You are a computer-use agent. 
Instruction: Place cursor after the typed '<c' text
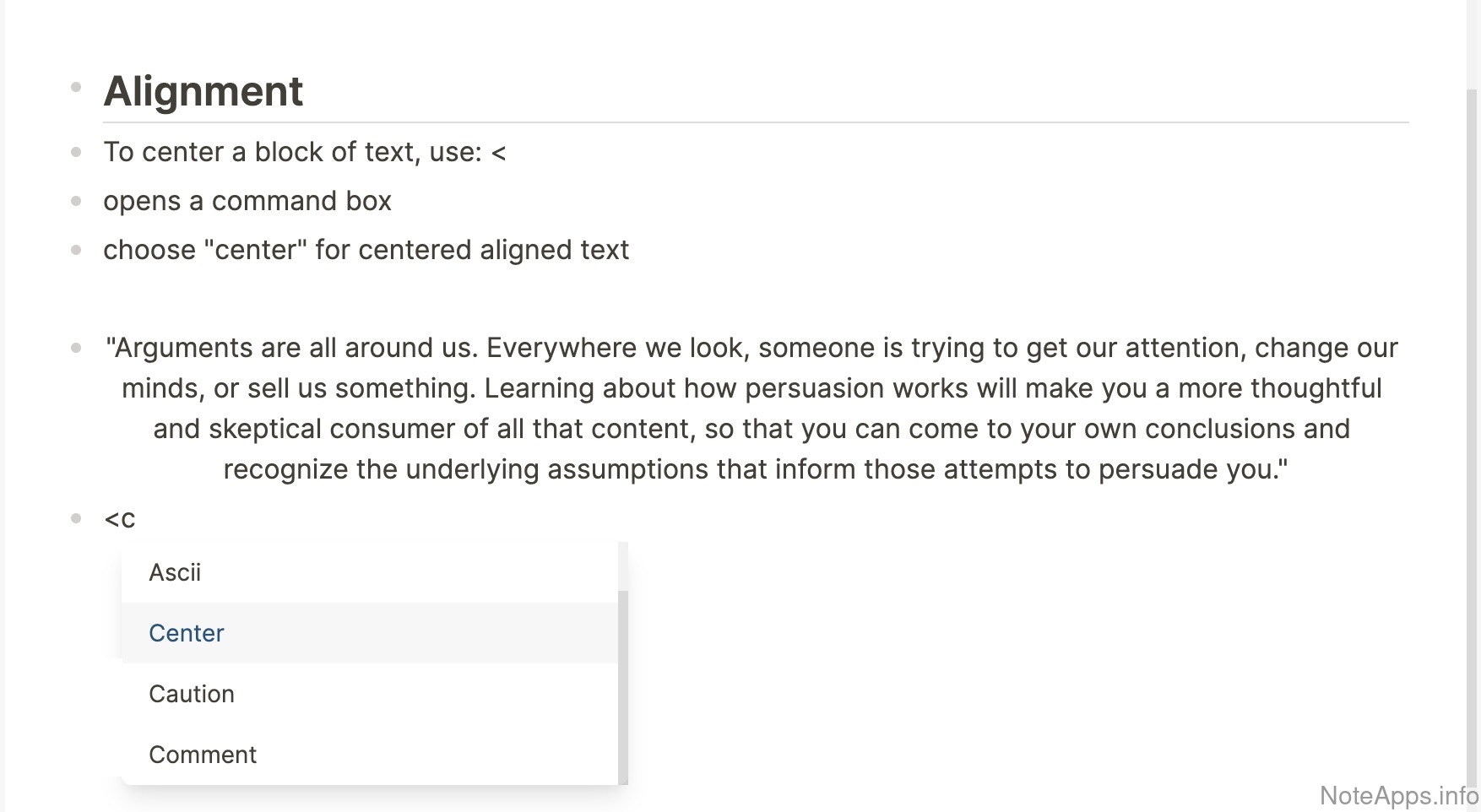[x=136, y=519]
